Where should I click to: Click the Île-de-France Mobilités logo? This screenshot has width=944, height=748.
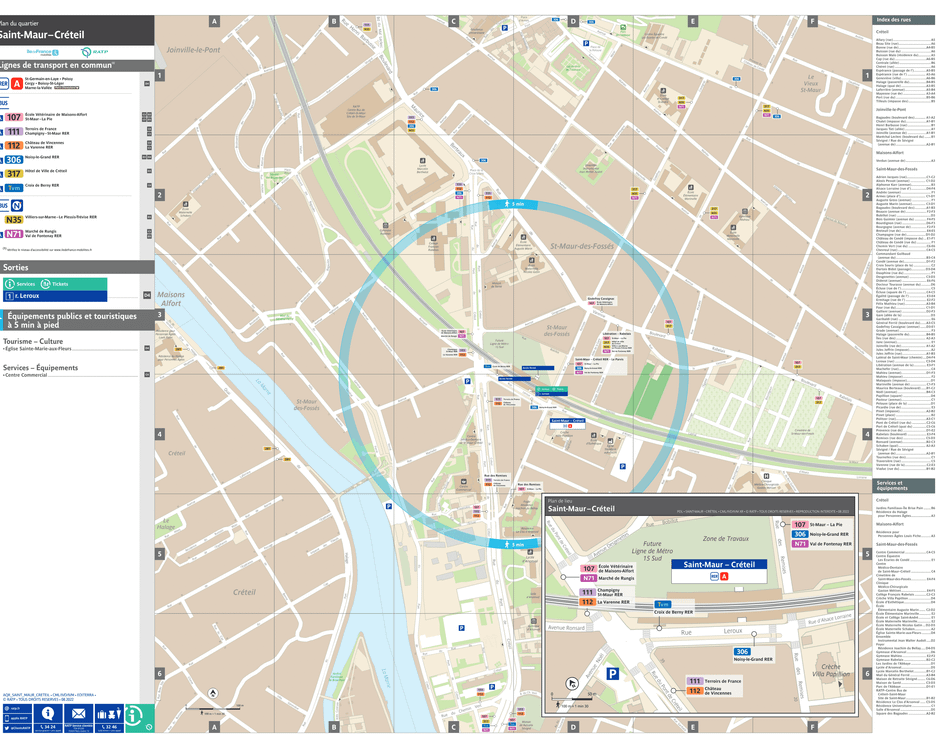(42, 51)
